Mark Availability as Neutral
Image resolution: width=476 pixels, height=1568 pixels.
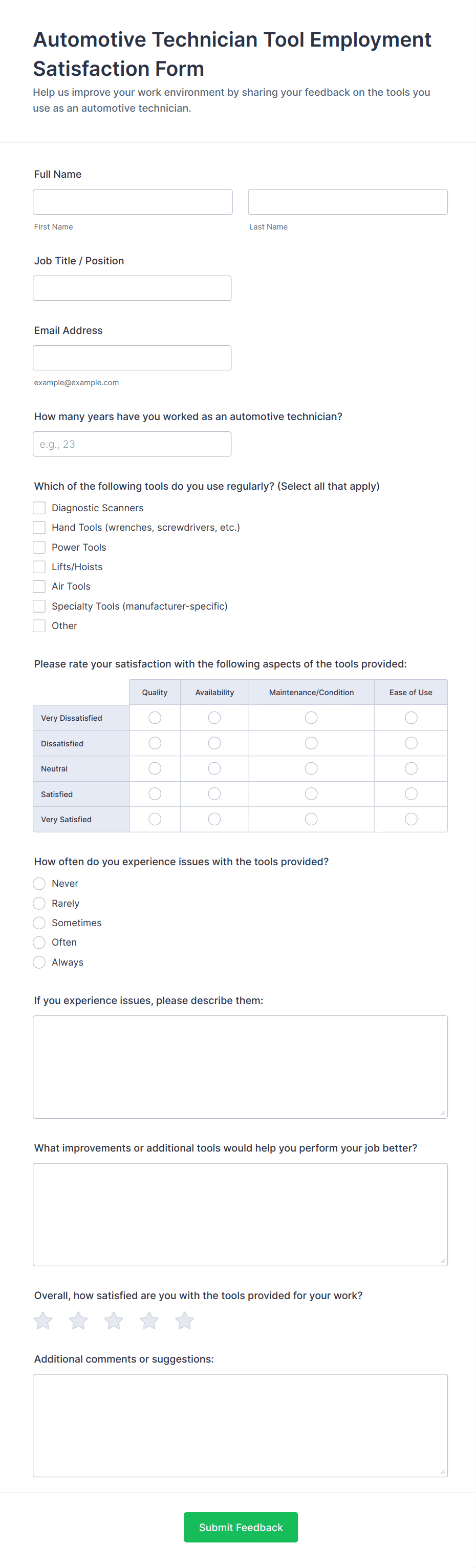coord(214,769)
